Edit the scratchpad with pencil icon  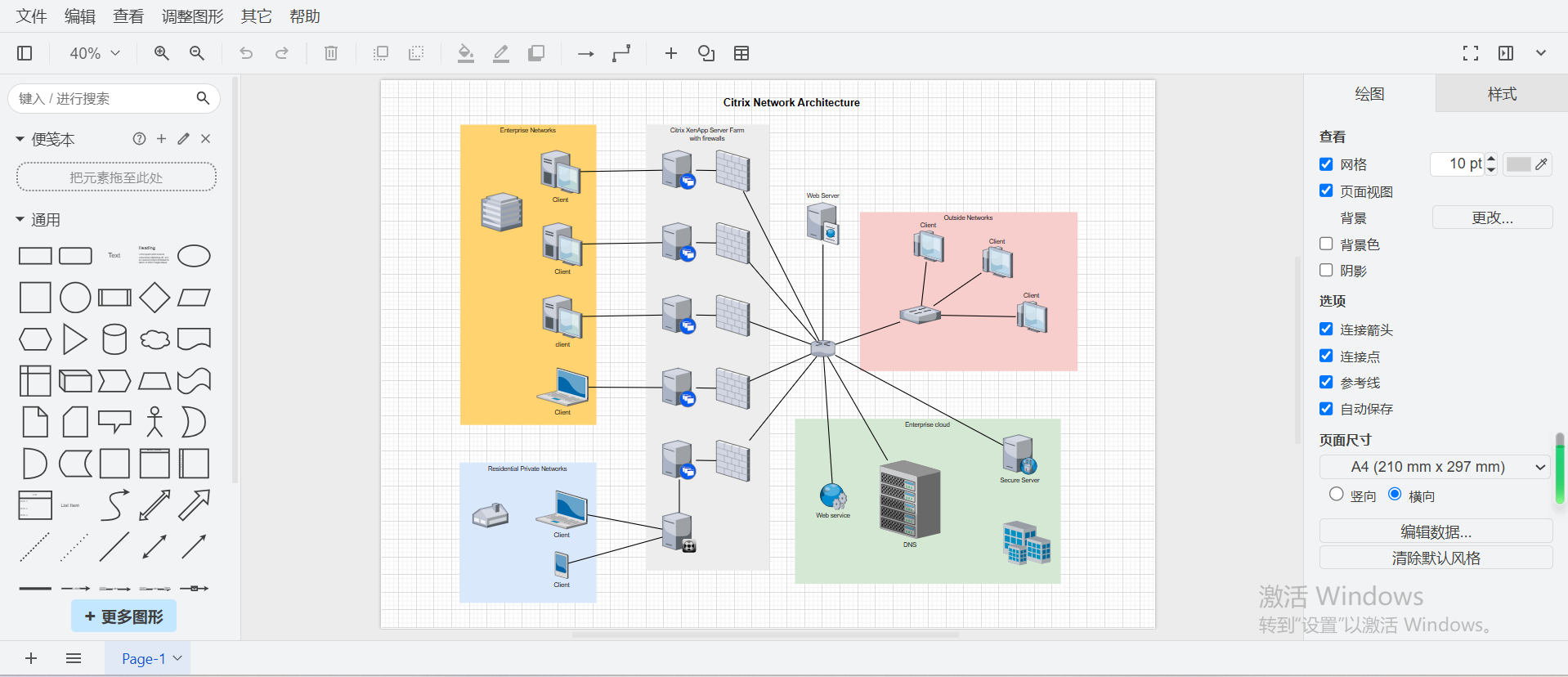(x=184, y=139)
